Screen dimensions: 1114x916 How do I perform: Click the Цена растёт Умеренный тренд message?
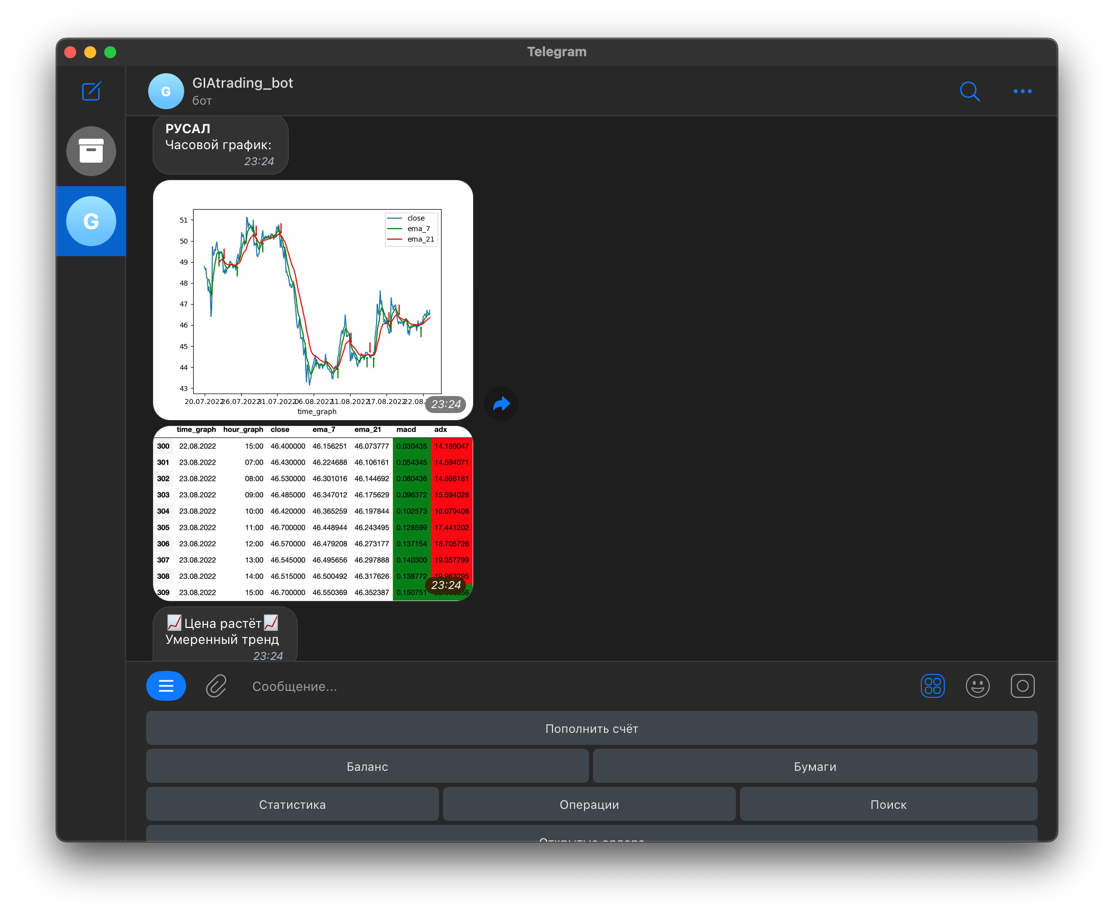(225, 635)
